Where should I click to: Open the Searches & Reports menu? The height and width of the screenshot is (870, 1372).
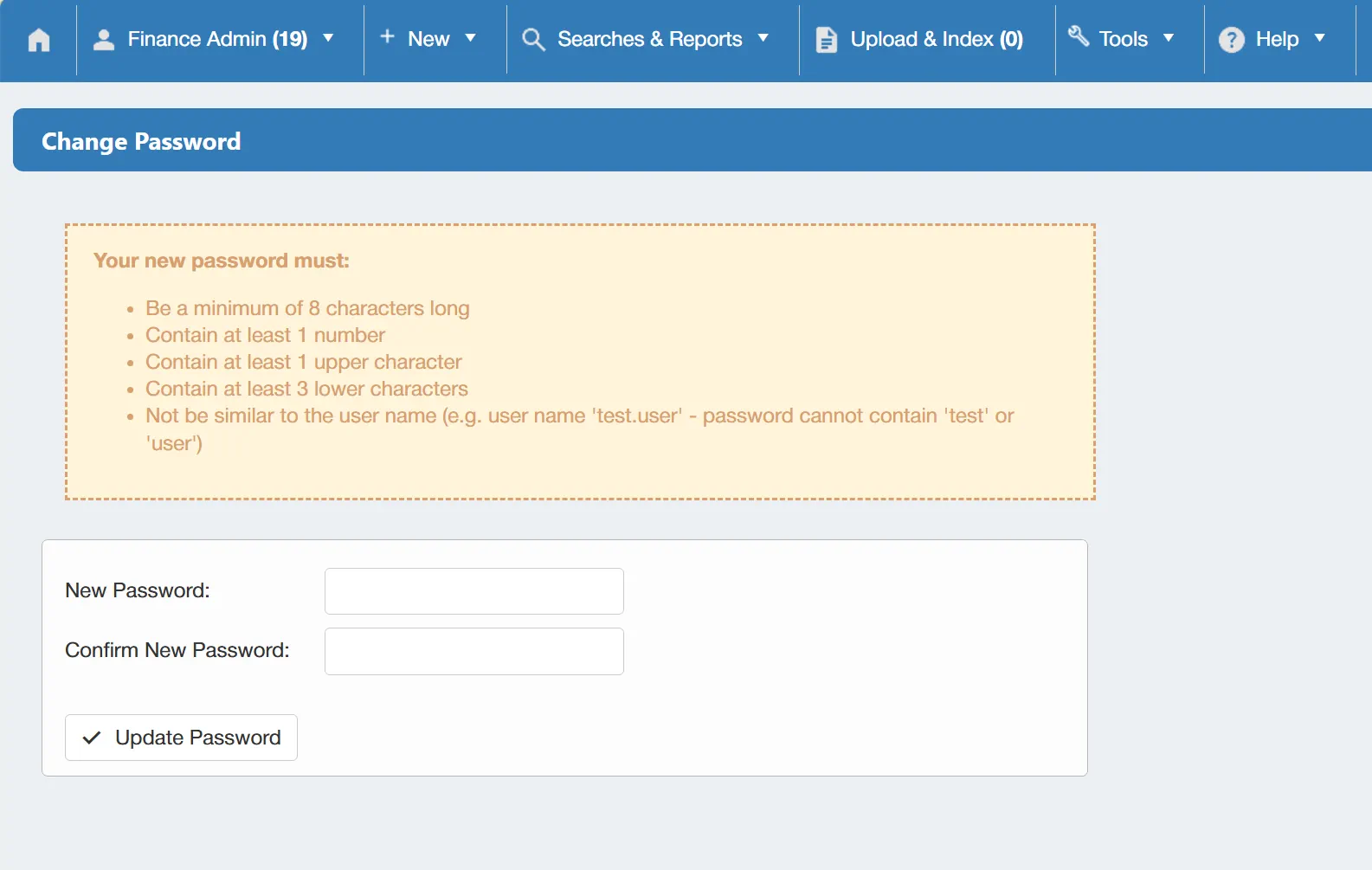tap(650, 40)
